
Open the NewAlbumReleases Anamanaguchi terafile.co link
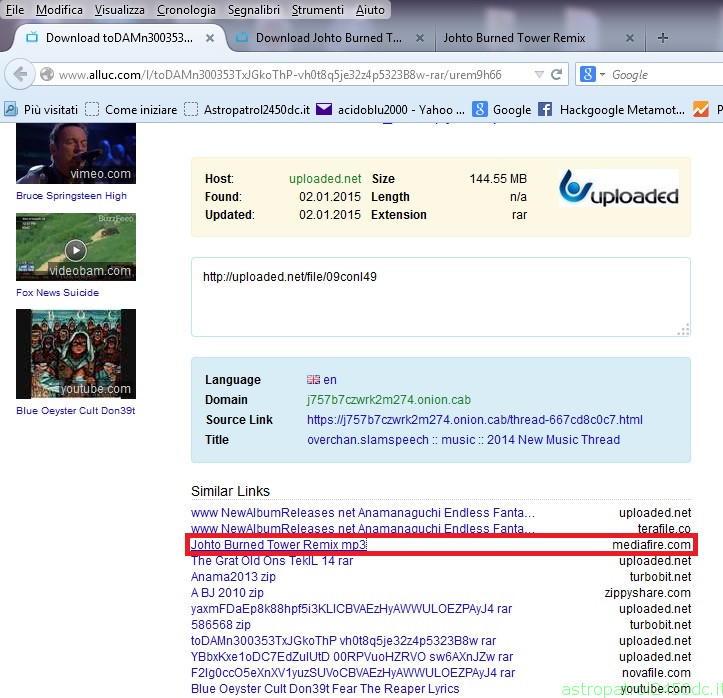[x=363, y=528]
